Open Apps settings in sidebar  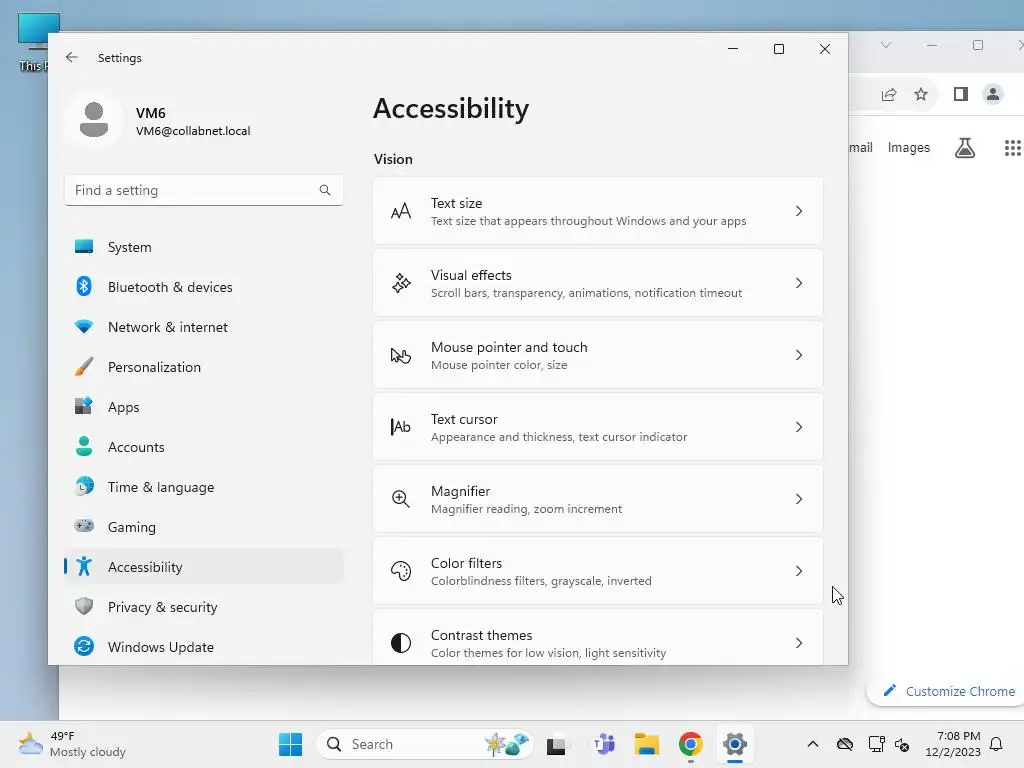click(x=204, y=407)
